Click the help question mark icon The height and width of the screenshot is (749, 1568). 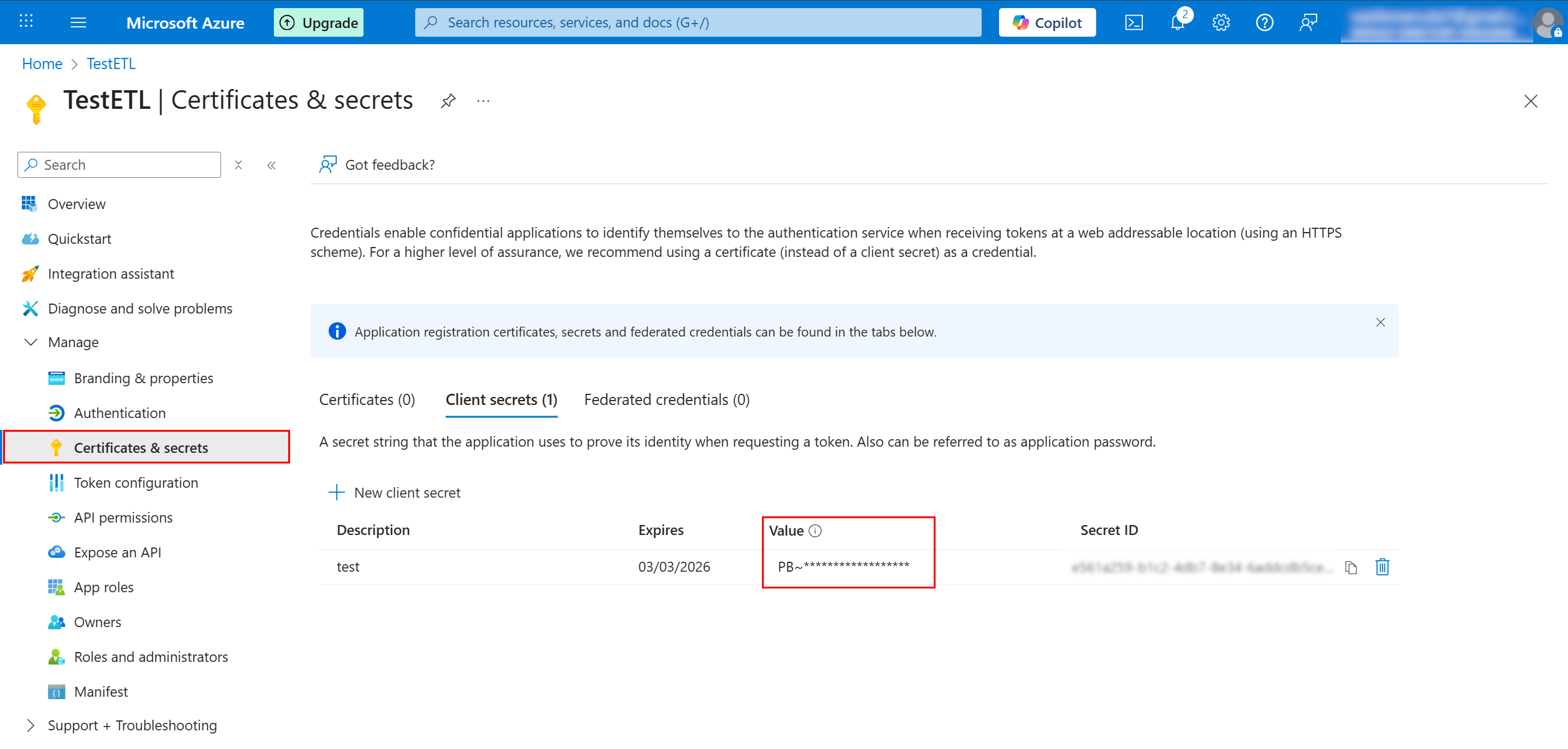click(1264, 23)
